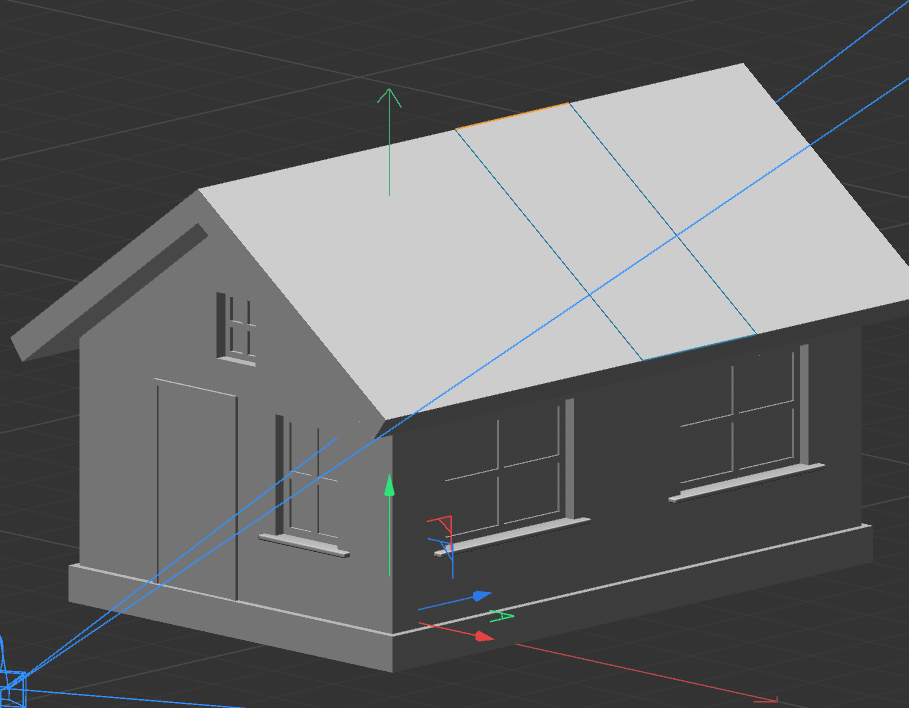Select the small green plane handle near gizmo
Screen dimensions: 909x708
(x=502, y=615)
